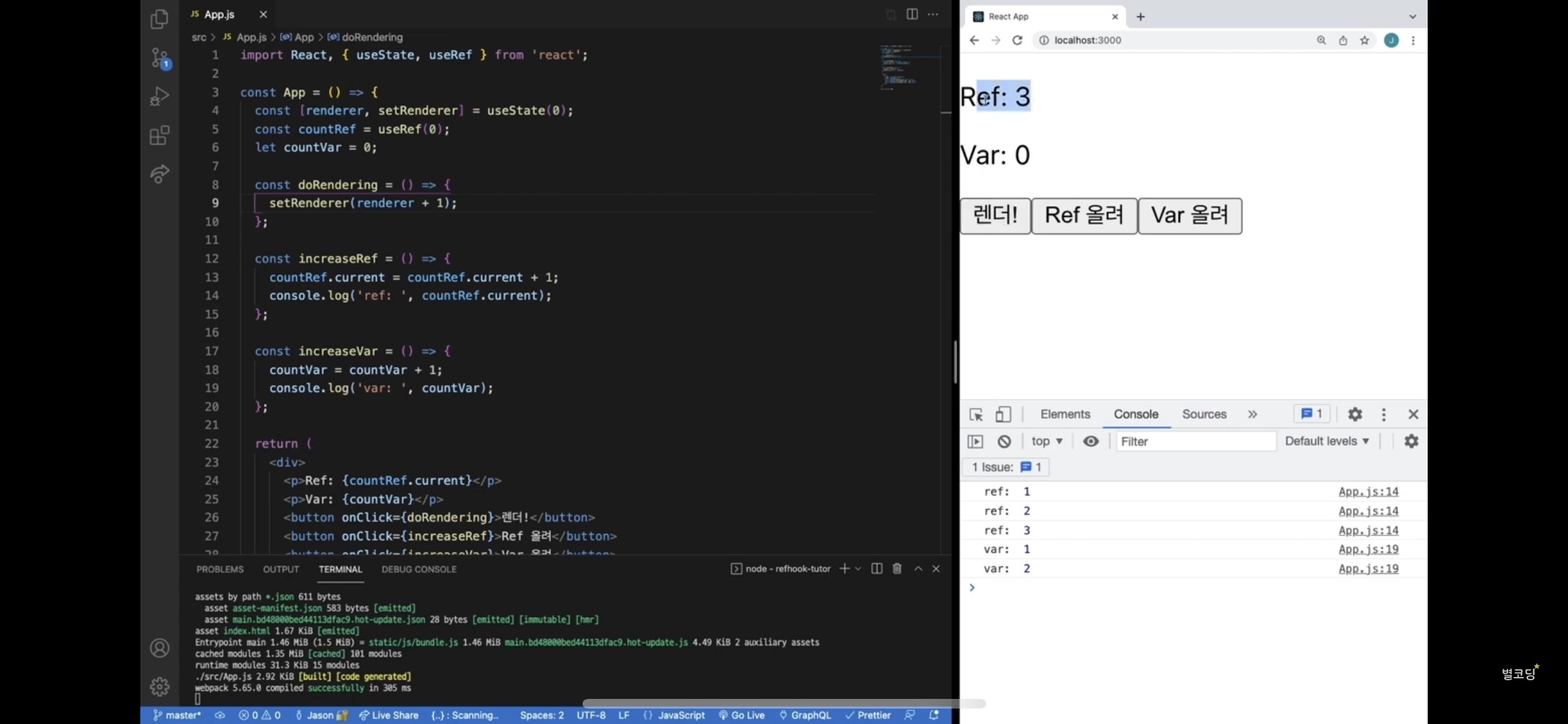Viewport: 1568px width, 724px height.
Task: Open the Extensions view
Action: (x=159, y=135)
